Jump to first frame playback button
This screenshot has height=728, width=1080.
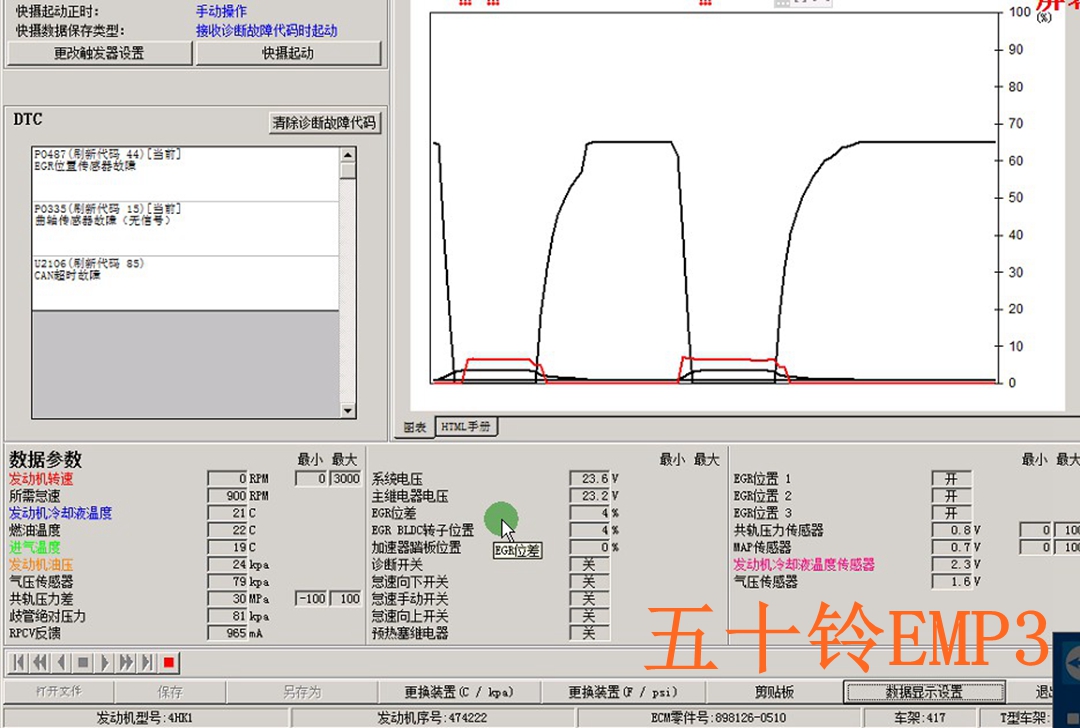[19, 663]
